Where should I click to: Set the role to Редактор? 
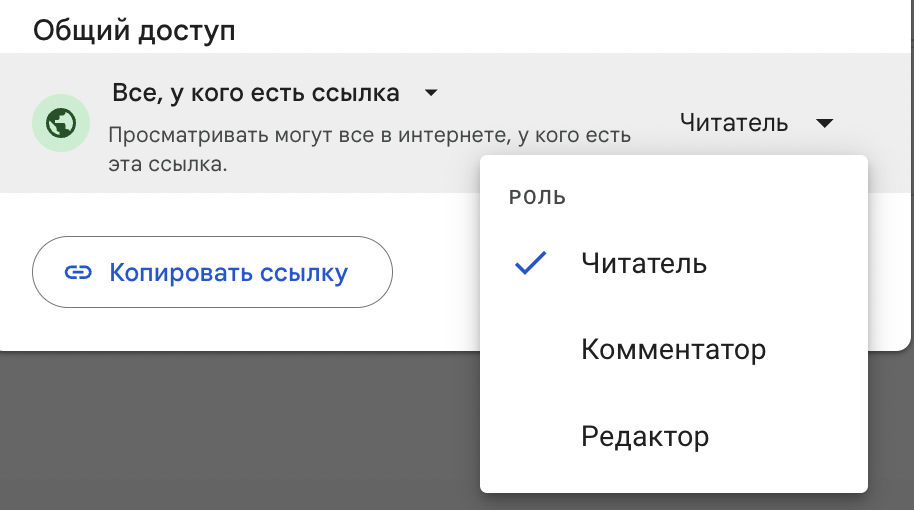click(645, 436)
